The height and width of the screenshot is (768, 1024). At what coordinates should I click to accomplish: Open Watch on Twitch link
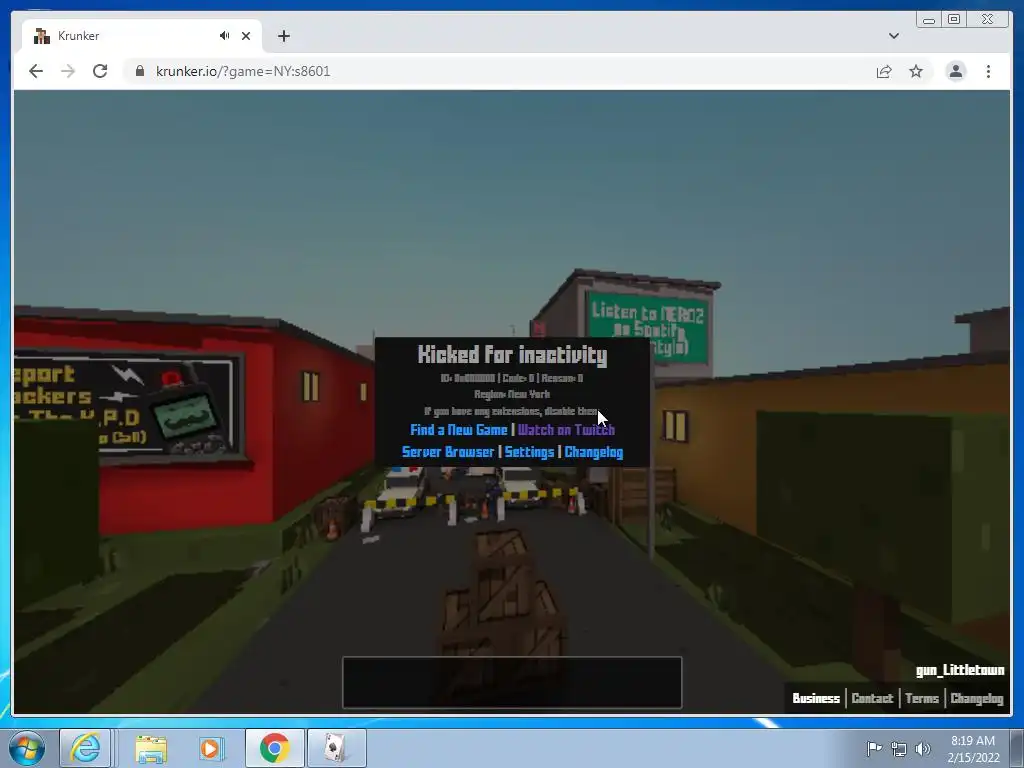point(566,430)
